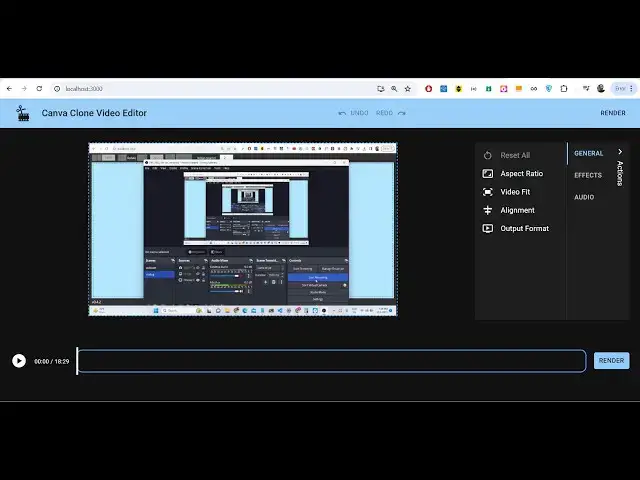Open the yellow browser extension icon
Image resolution: width=640 pixels, height=480 pixels.
point(458,89)
